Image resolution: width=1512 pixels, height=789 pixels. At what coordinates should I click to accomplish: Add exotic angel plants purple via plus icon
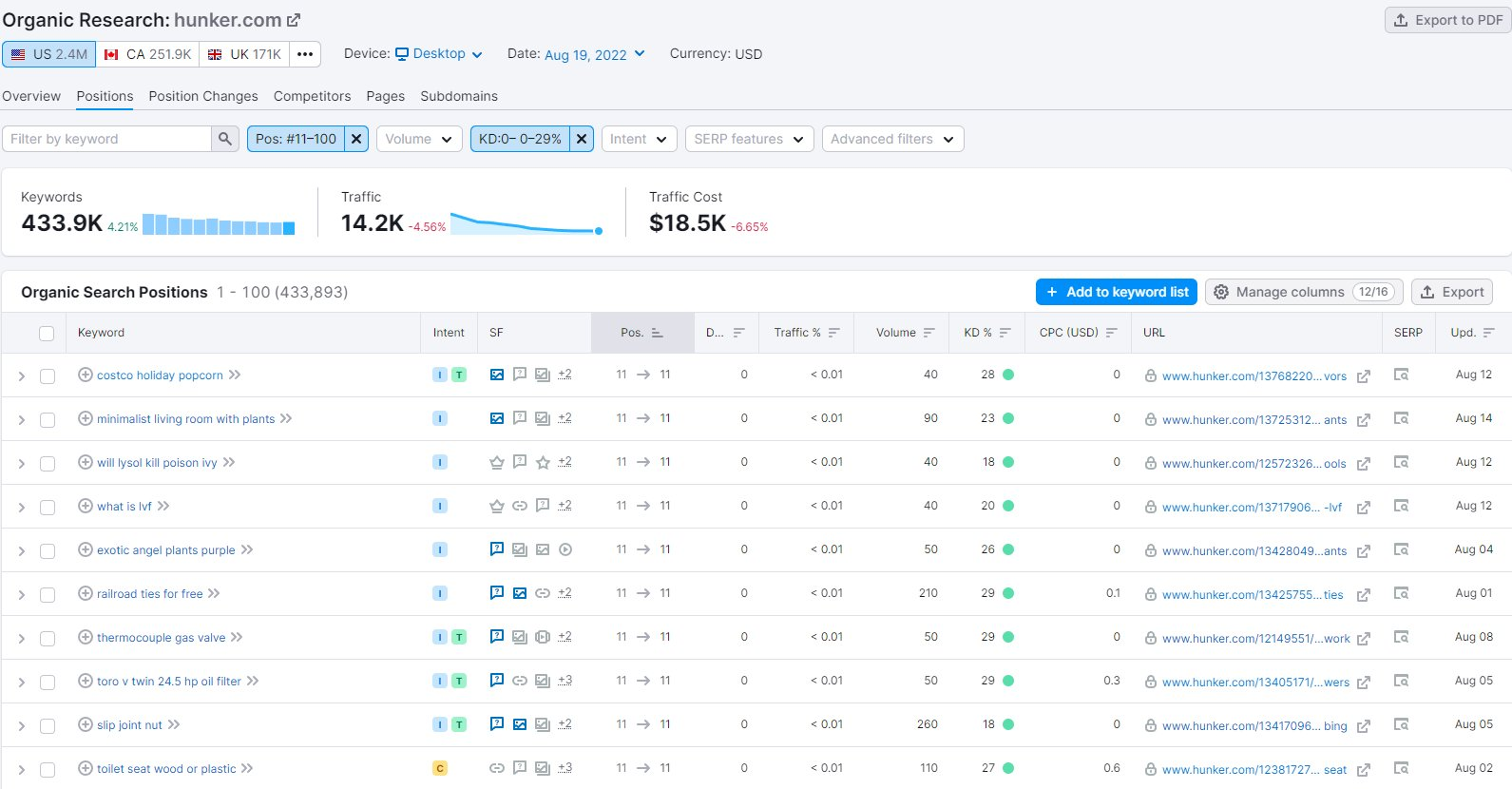click(x=86, y=549)
